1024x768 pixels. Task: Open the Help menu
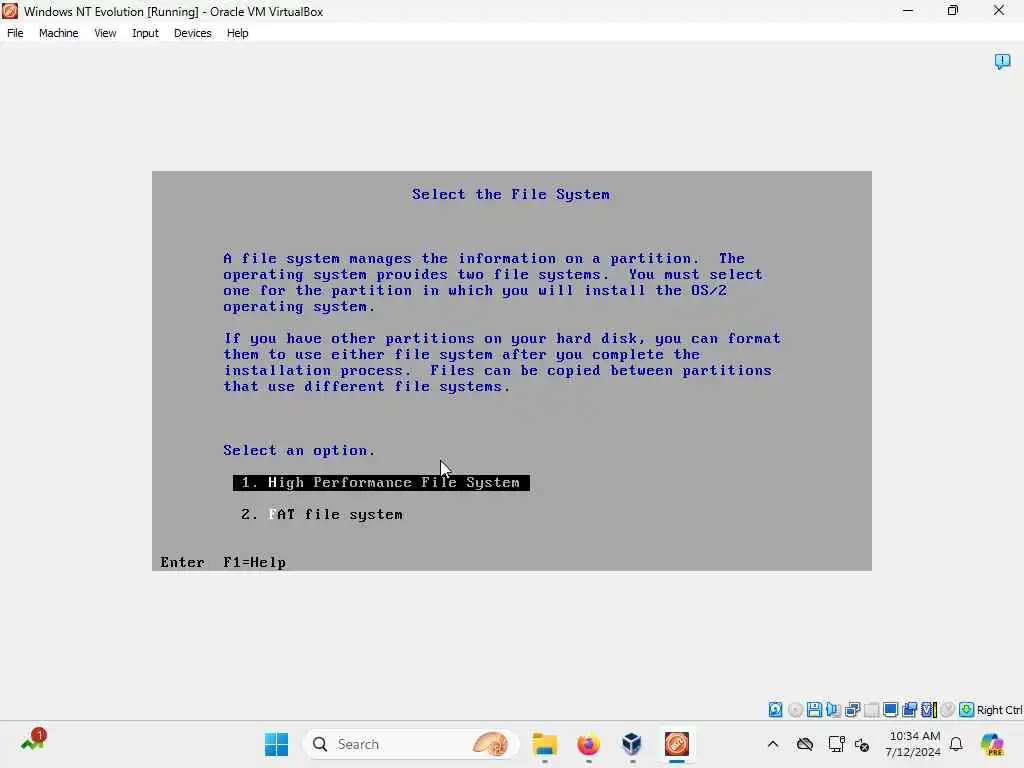pos(238,33)
